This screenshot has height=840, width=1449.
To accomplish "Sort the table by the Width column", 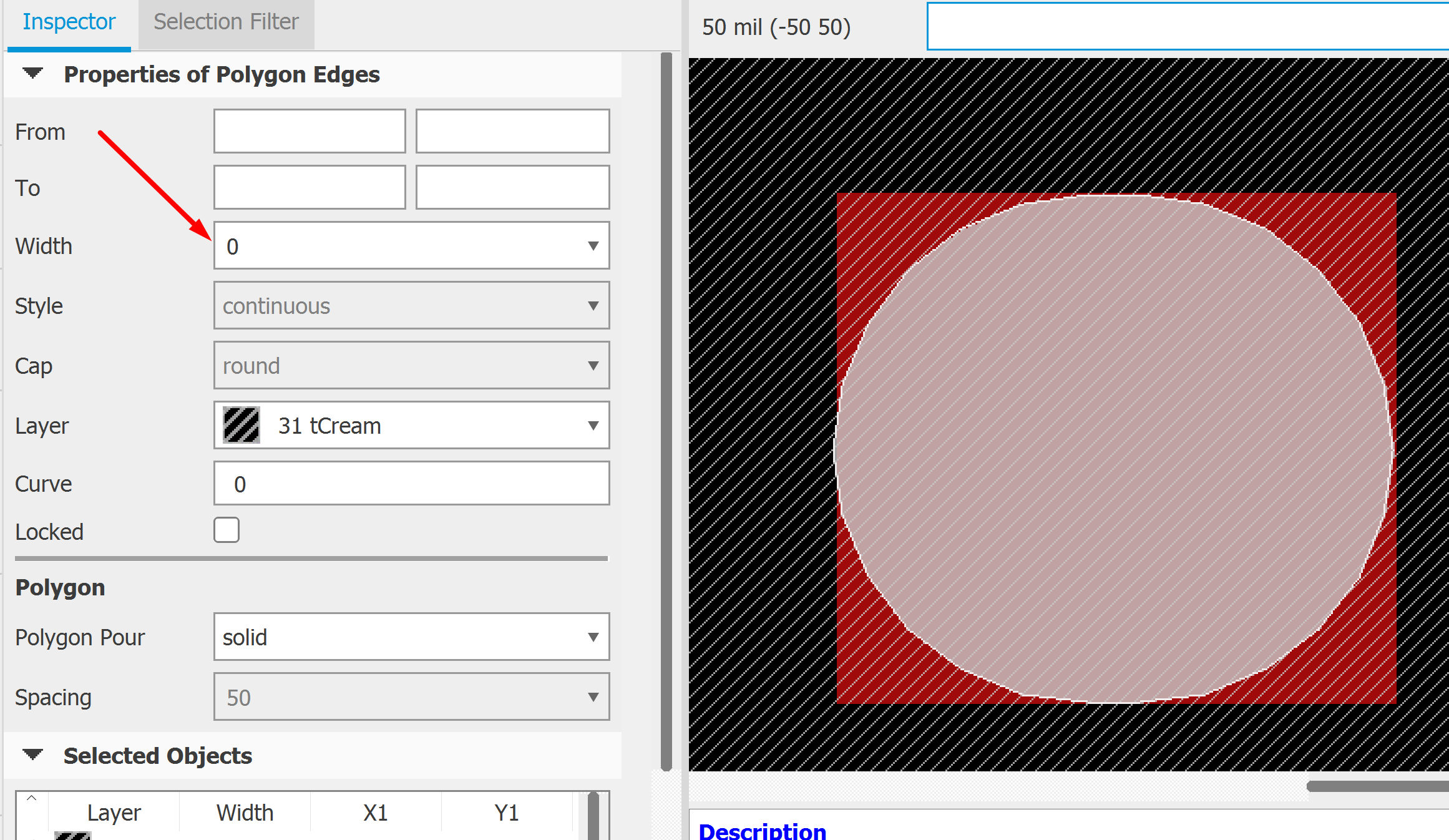I will (x=245, y=812).
